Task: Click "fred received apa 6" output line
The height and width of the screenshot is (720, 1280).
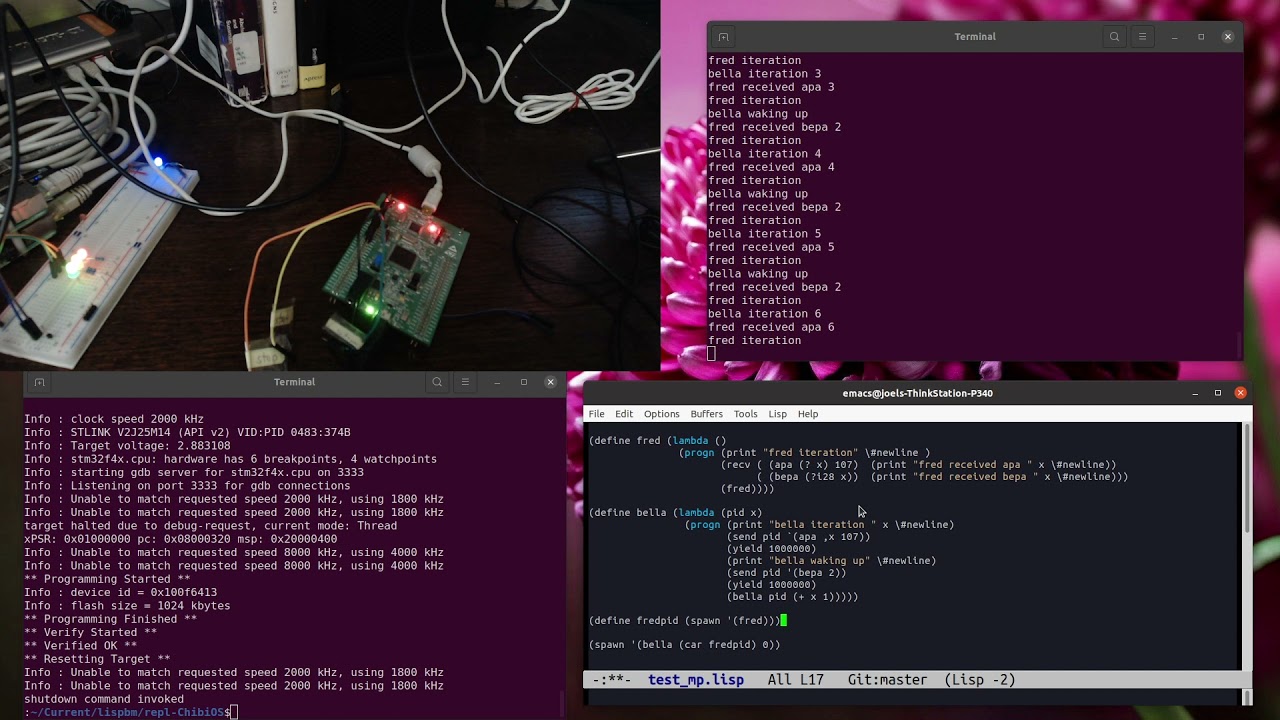Action: point(771,327)
